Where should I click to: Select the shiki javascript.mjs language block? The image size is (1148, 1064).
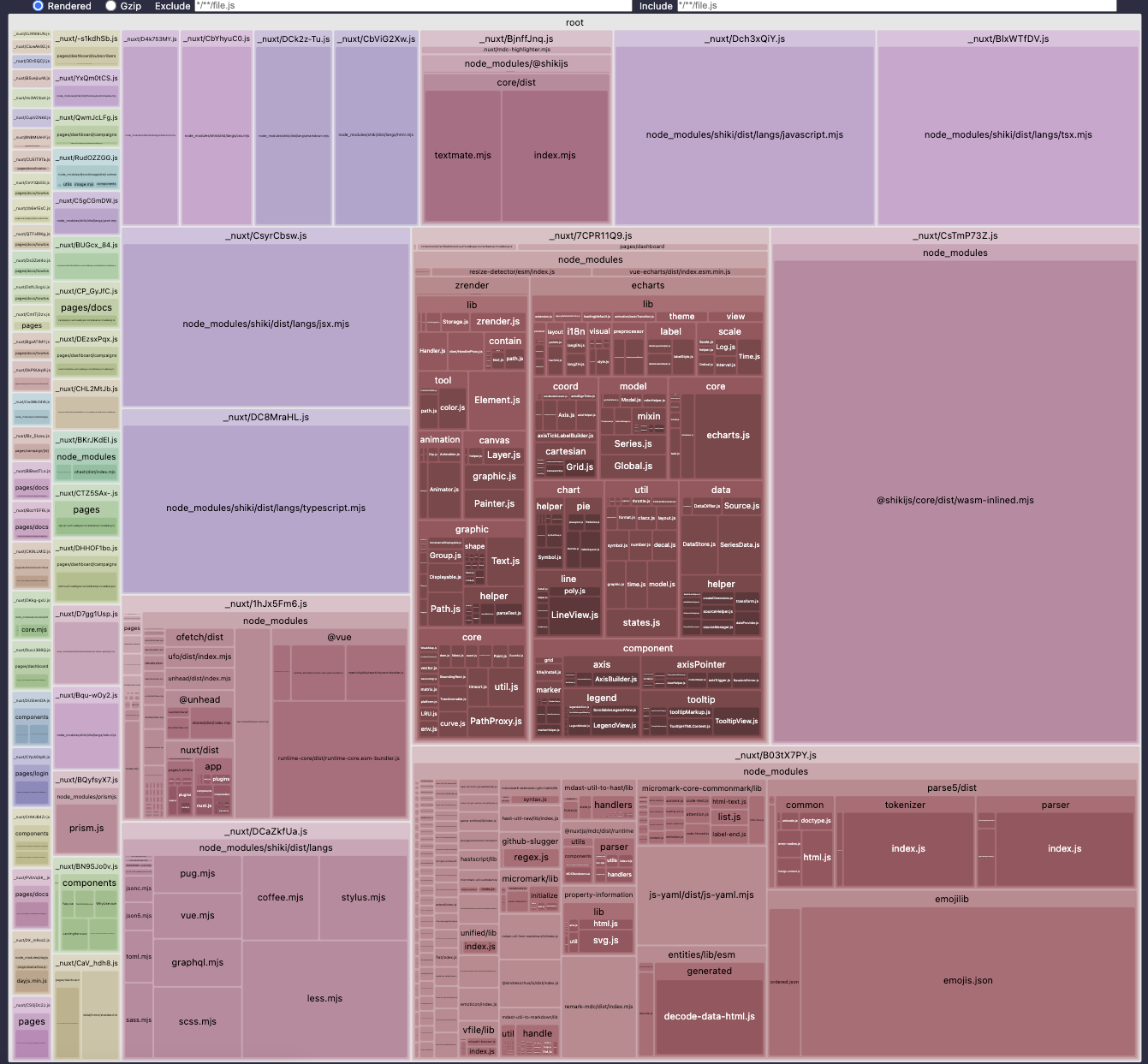[x=744, y=134]
